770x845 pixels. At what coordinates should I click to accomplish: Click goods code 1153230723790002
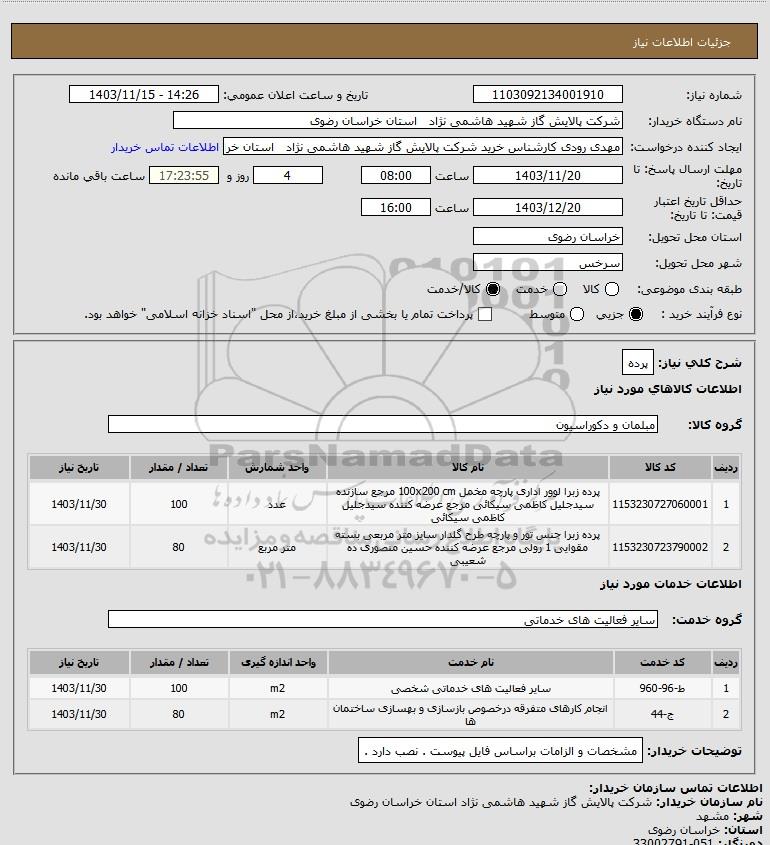(x=660, y=547)
